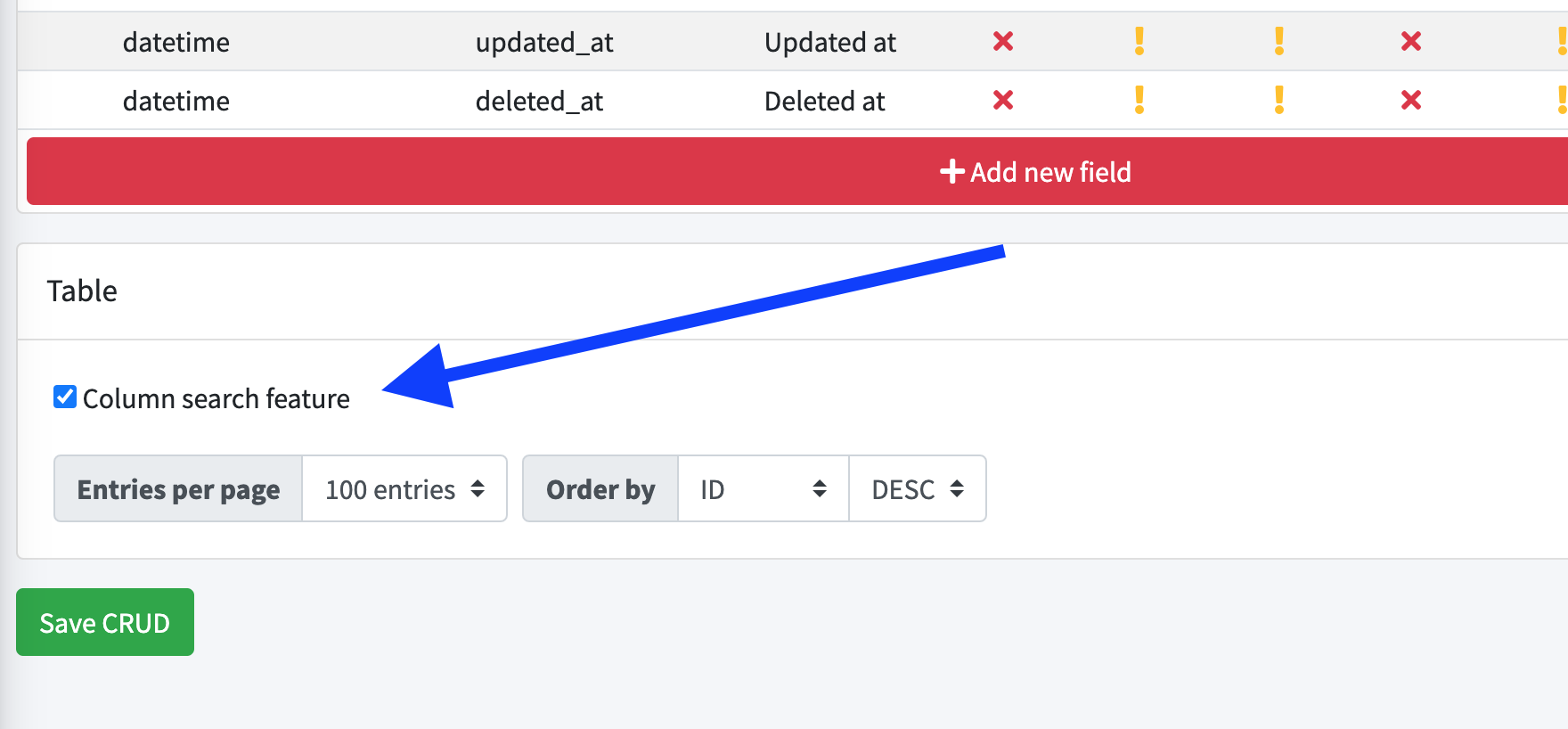The image size is (1568, 729).
Task: Click first red X in updated_at row
Action: click(1003, 41)
